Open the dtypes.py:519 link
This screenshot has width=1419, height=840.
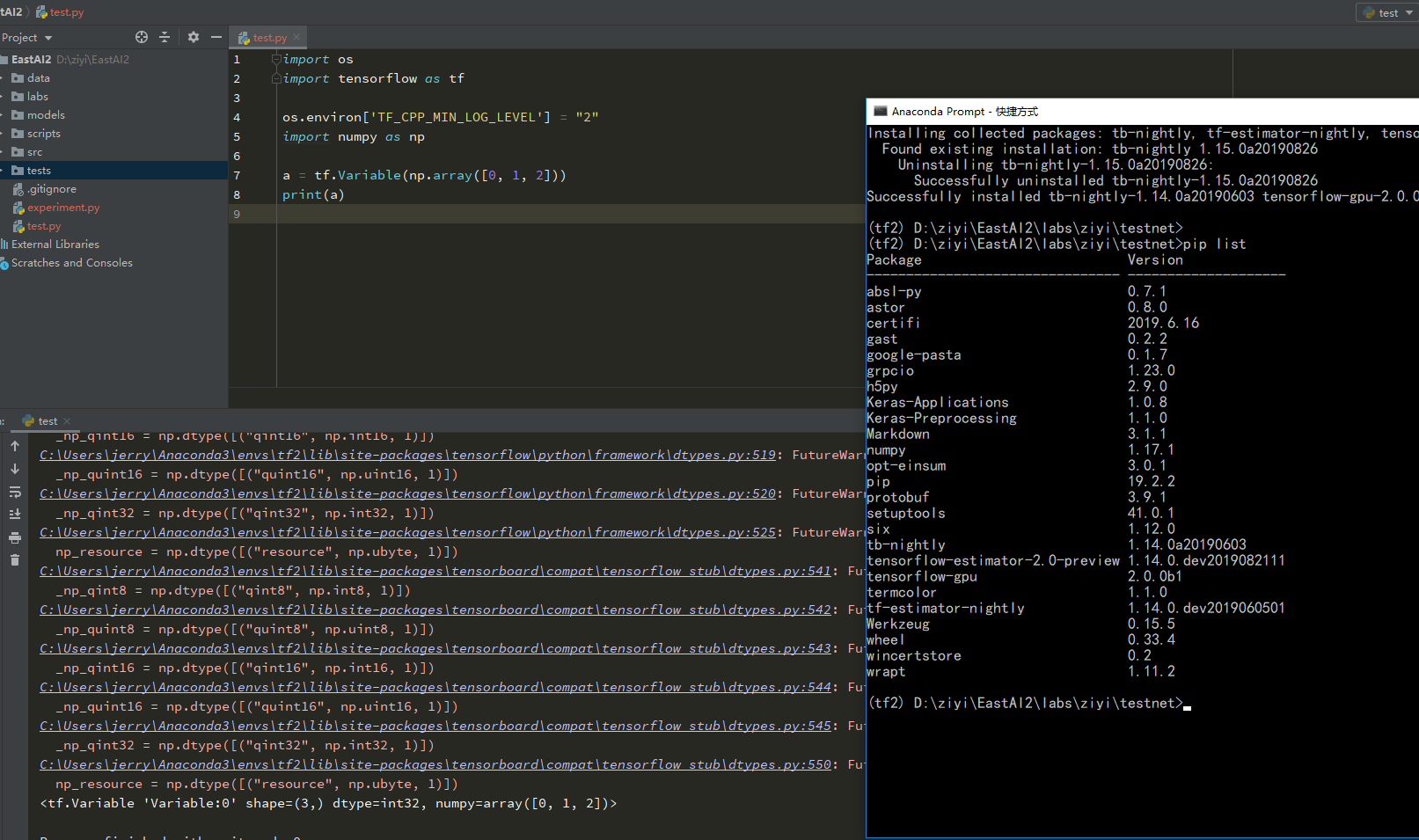point(407,455)
